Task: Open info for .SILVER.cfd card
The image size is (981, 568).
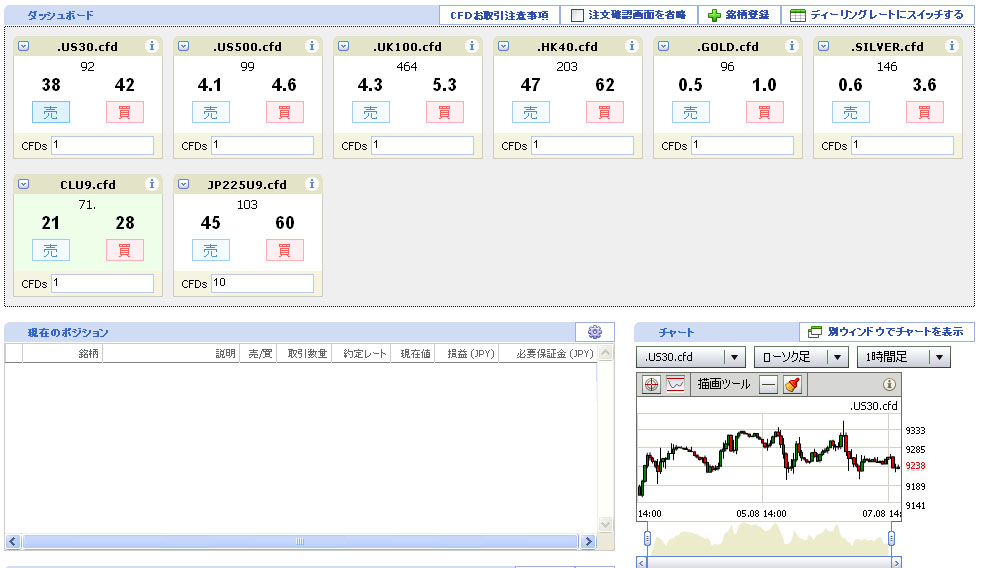Action: [952, 46]
